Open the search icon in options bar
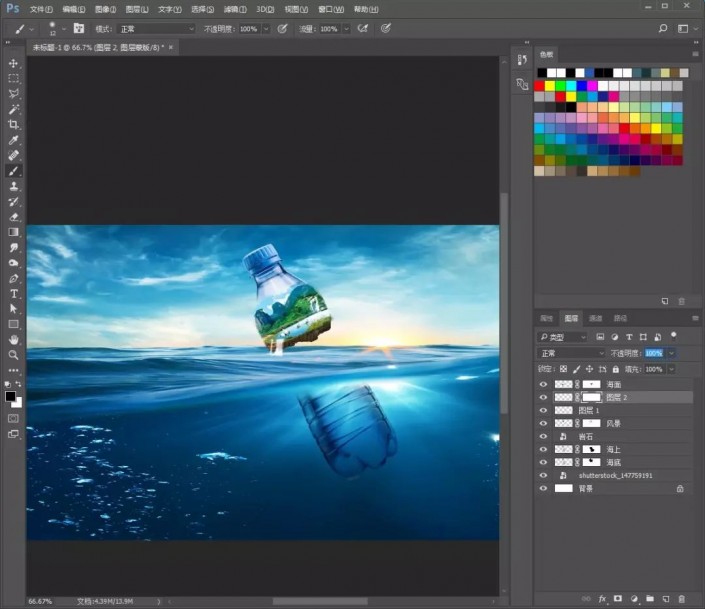The image size is (705, 609). 662,29
